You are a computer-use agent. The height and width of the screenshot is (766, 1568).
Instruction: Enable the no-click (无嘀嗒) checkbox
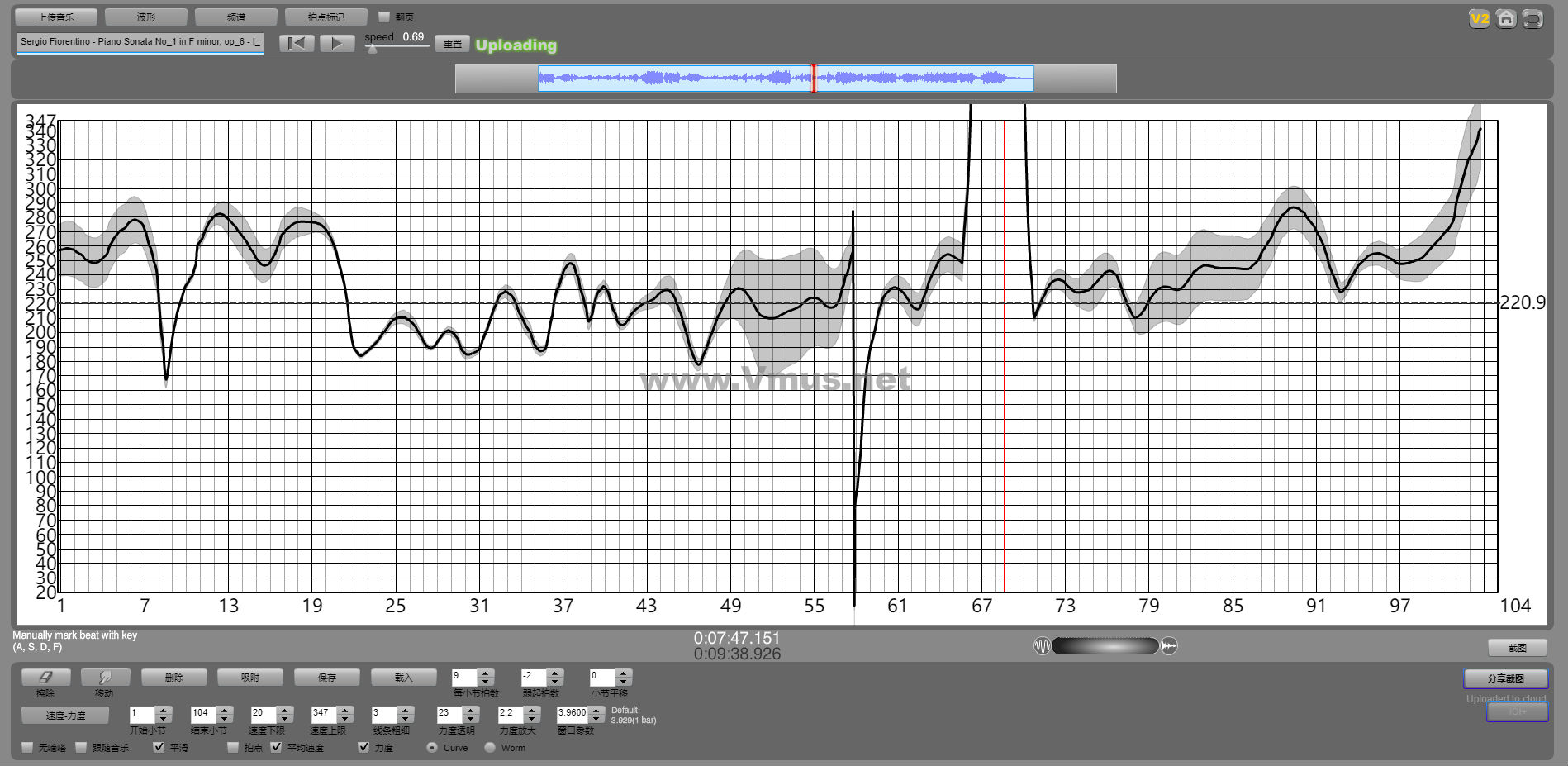[27, 747]
